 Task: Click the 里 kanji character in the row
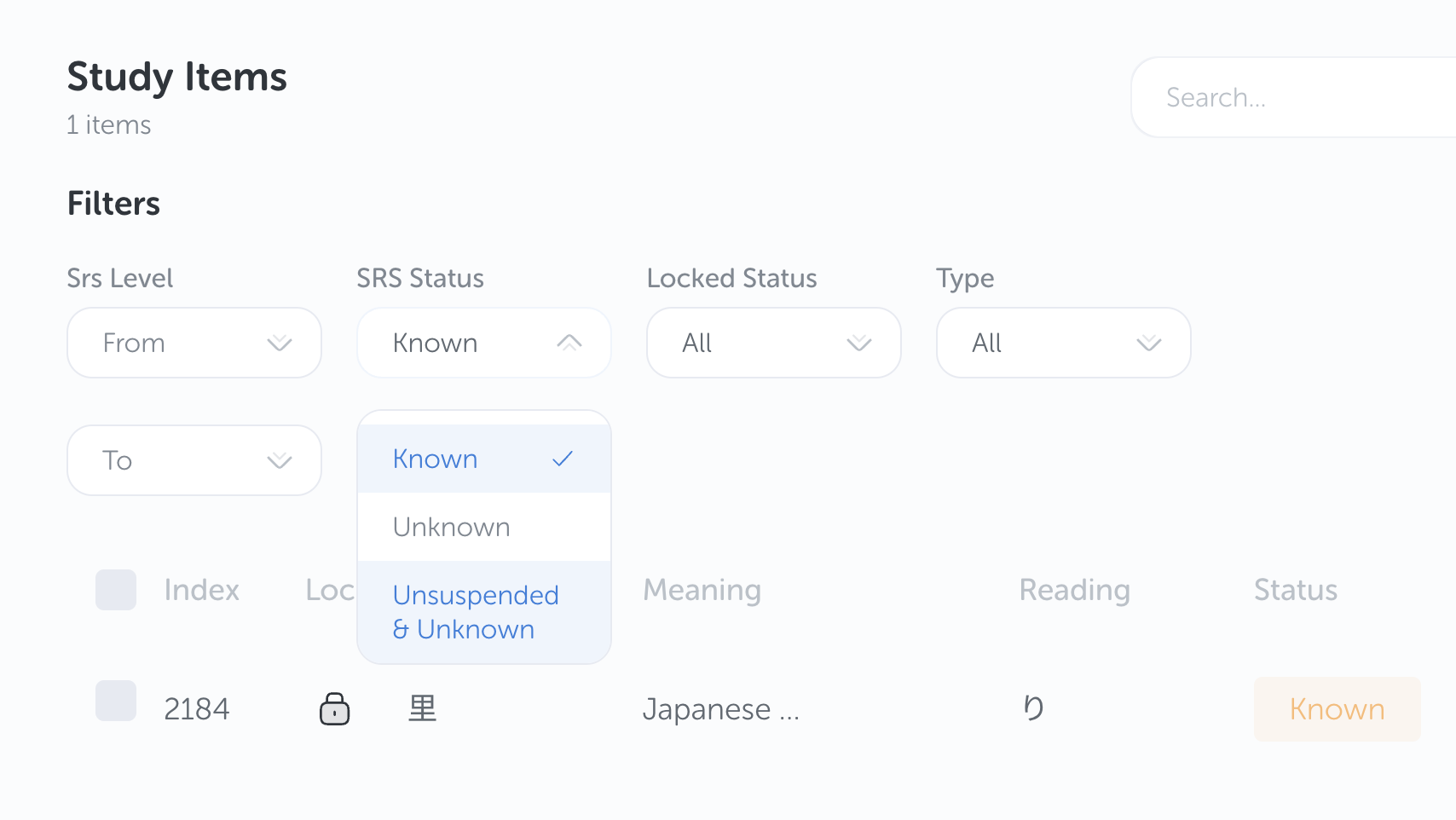(x=422, y=708)
